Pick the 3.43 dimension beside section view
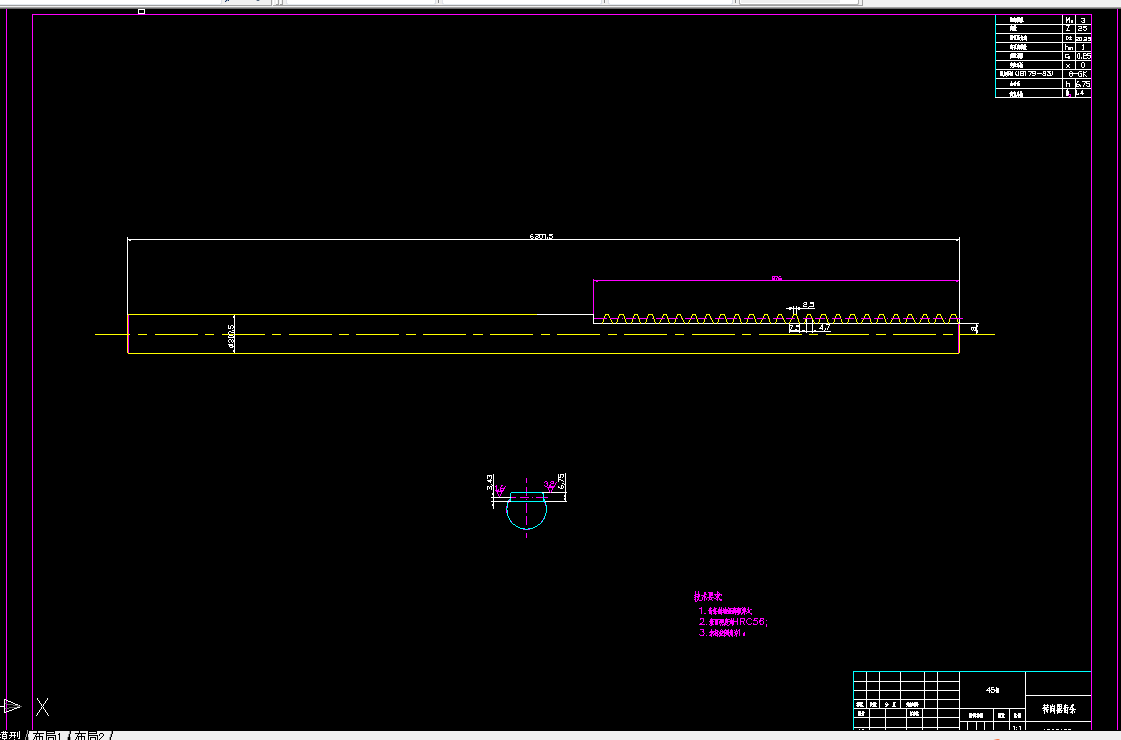 coord(490,483)
